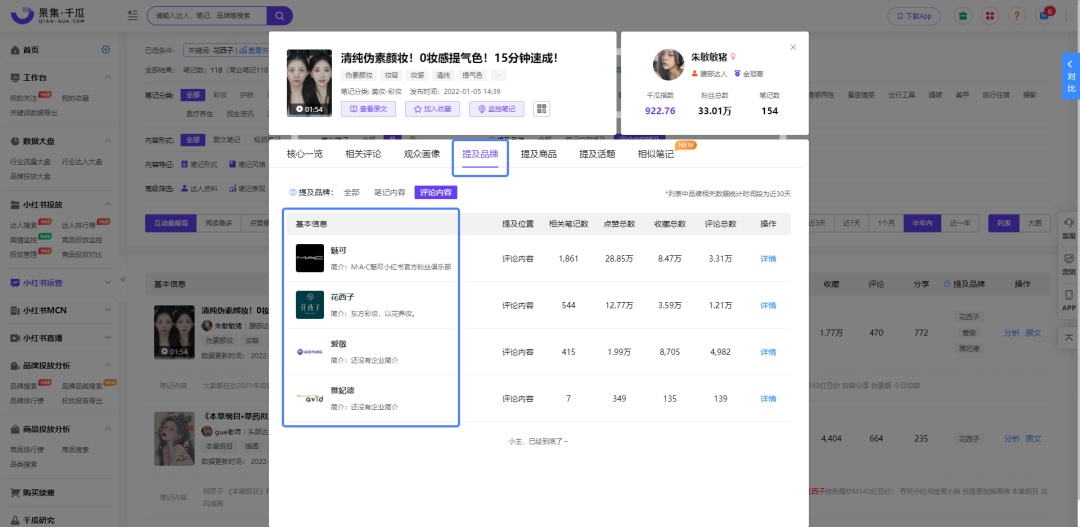1080x527 pixels.
Task: Switch view to 列表 mode
Action: pyautogui.click(x=1004, y=223)
